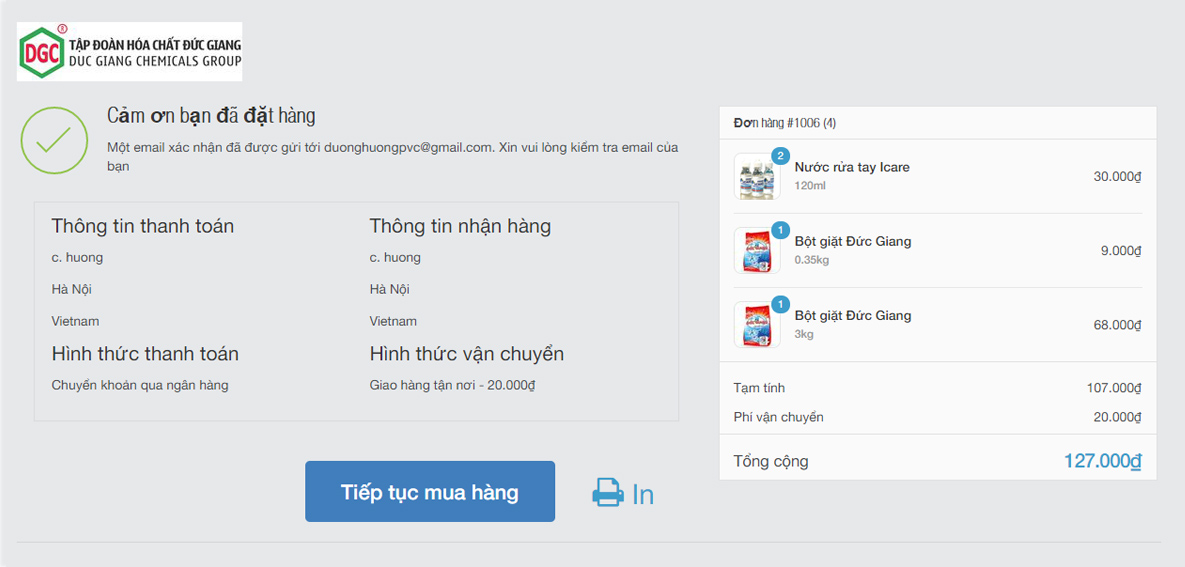1185x567 pixels.
Task: Click the Thông tin nhận hàng heading
Action: [460, 226]
